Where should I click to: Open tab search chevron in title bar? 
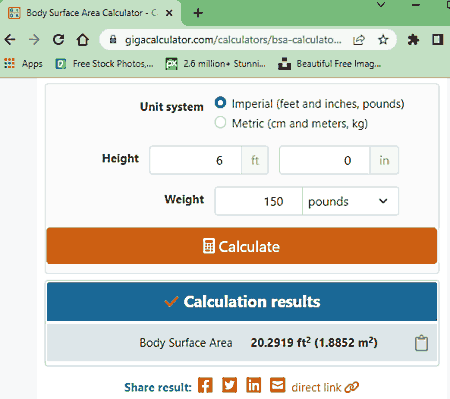pyautogui.click(x=381, y=5)
